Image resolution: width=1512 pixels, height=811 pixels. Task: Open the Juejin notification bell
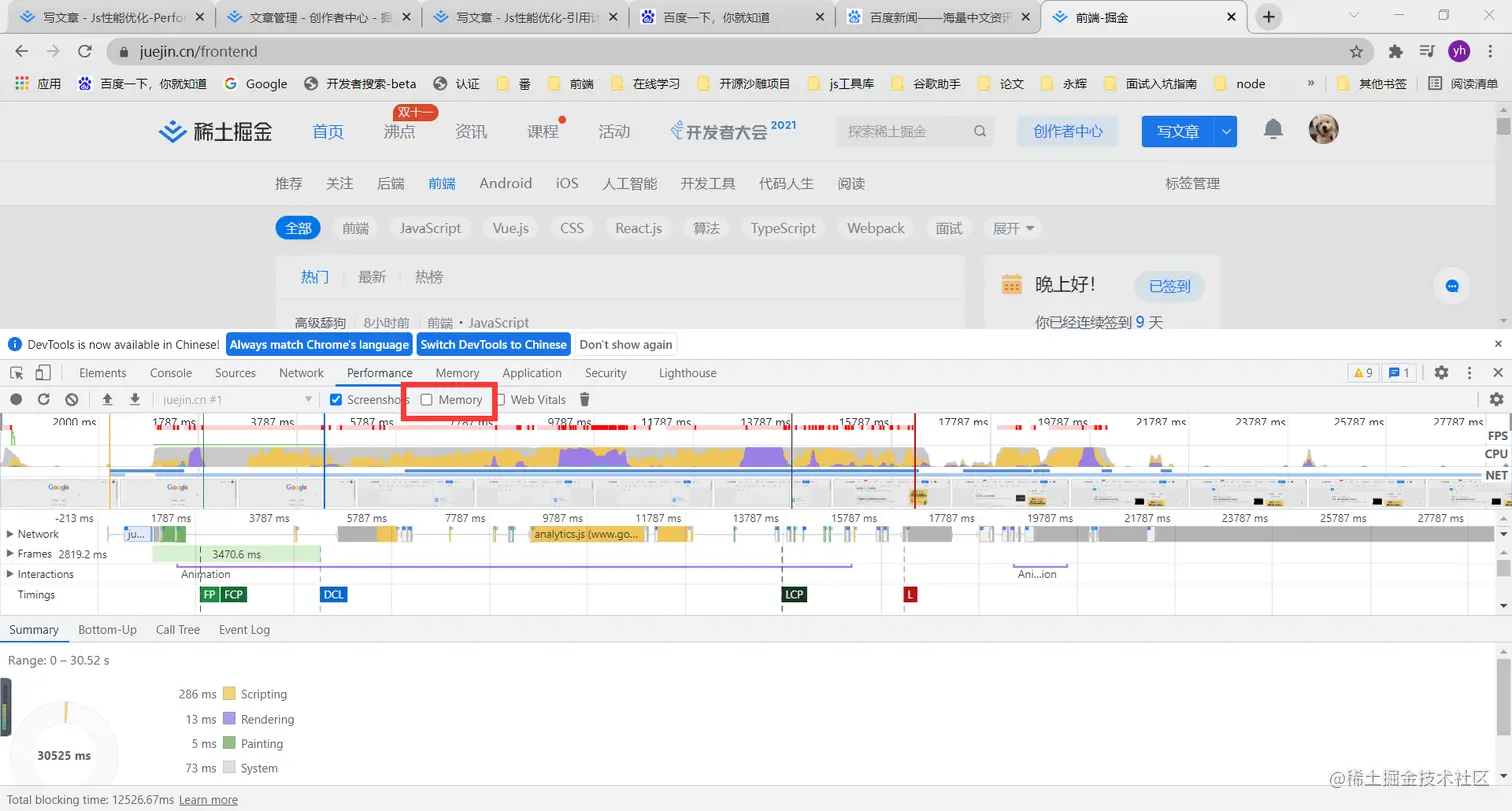pos(1273,129)
